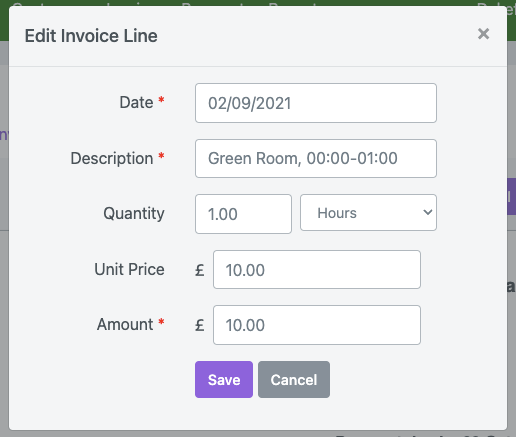
Task: Save the invoice line changes
Action: click(x=224, y=379)
